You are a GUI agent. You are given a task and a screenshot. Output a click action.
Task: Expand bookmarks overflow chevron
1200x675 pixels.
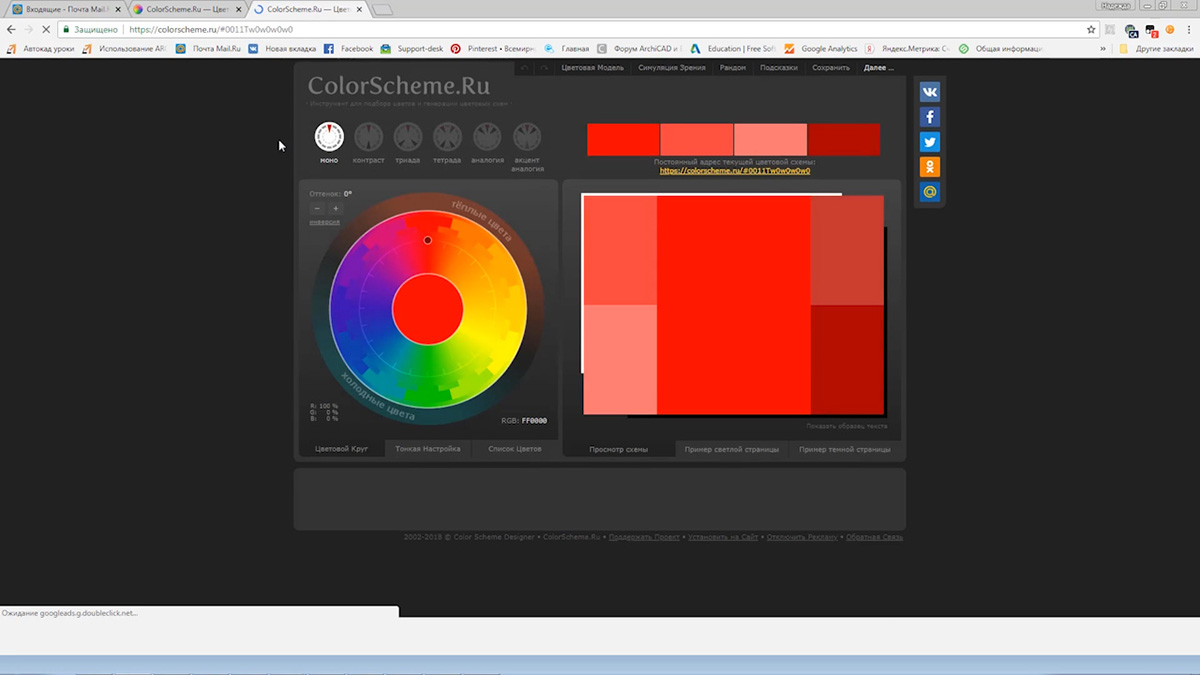pyautogui.click(x=1103, y=48)
